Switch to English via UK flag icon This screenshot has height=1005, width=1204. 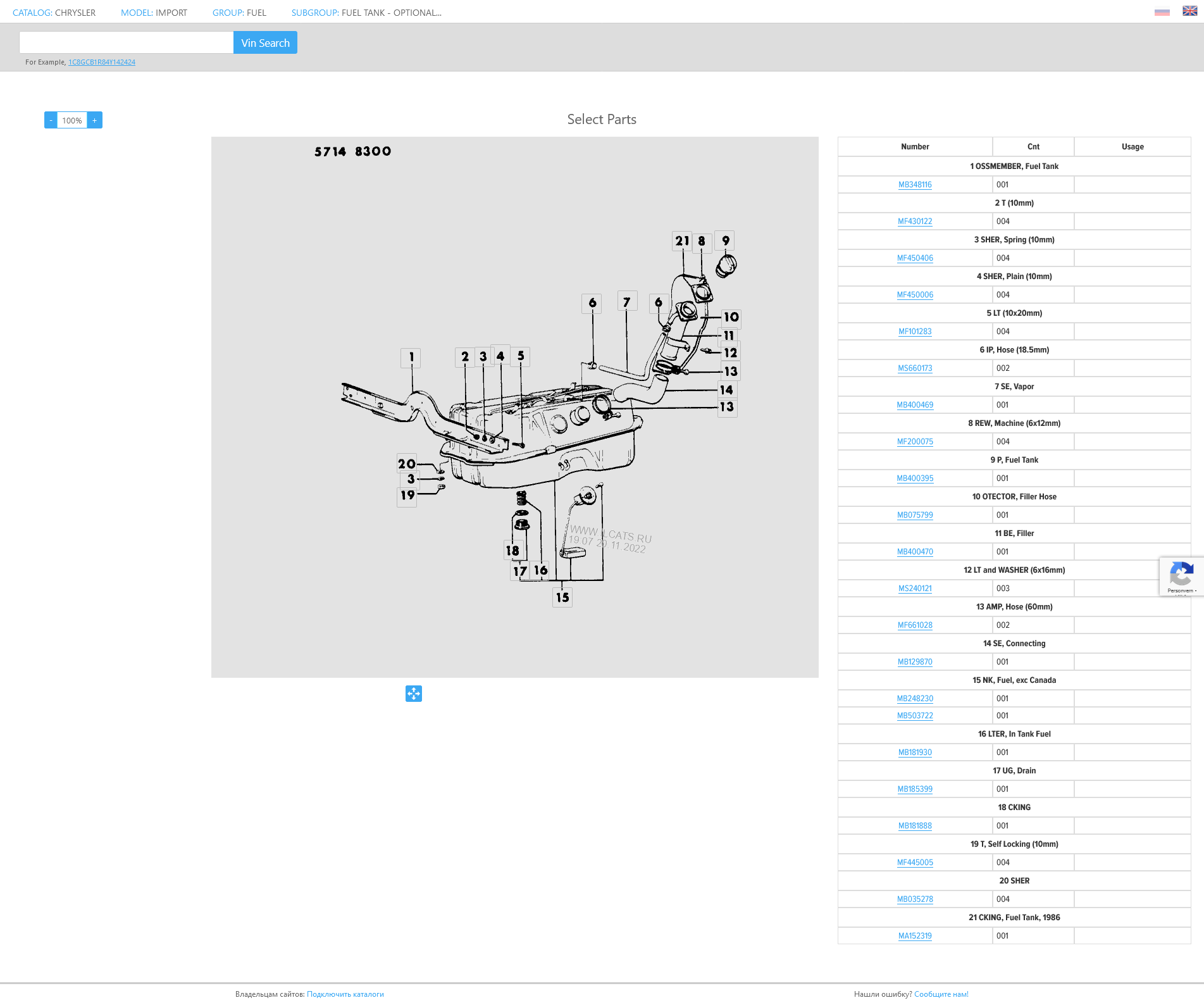click(1189, 11)
